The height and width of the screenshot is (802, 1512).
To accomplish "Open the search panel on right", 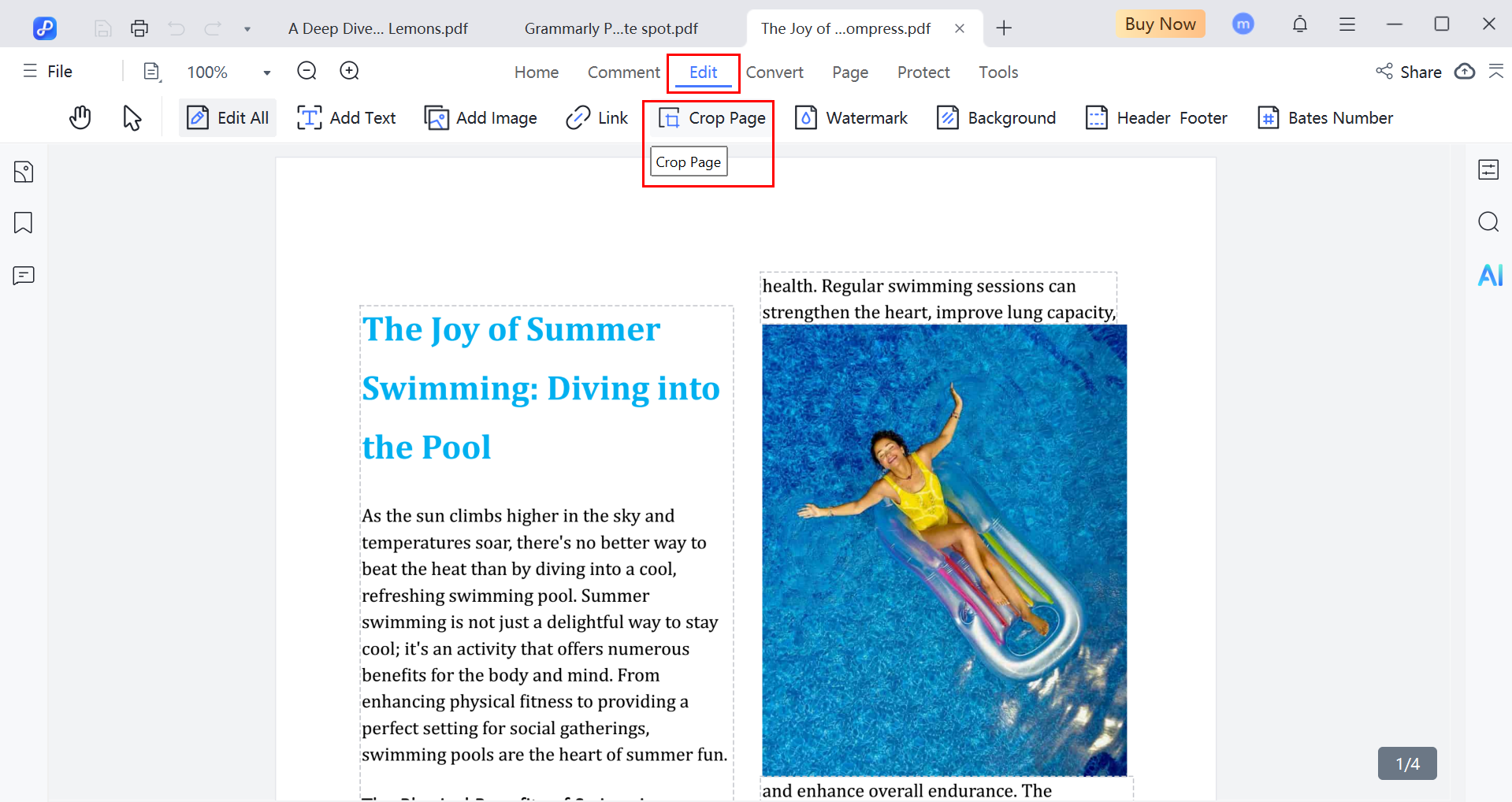I will 1488,222.
